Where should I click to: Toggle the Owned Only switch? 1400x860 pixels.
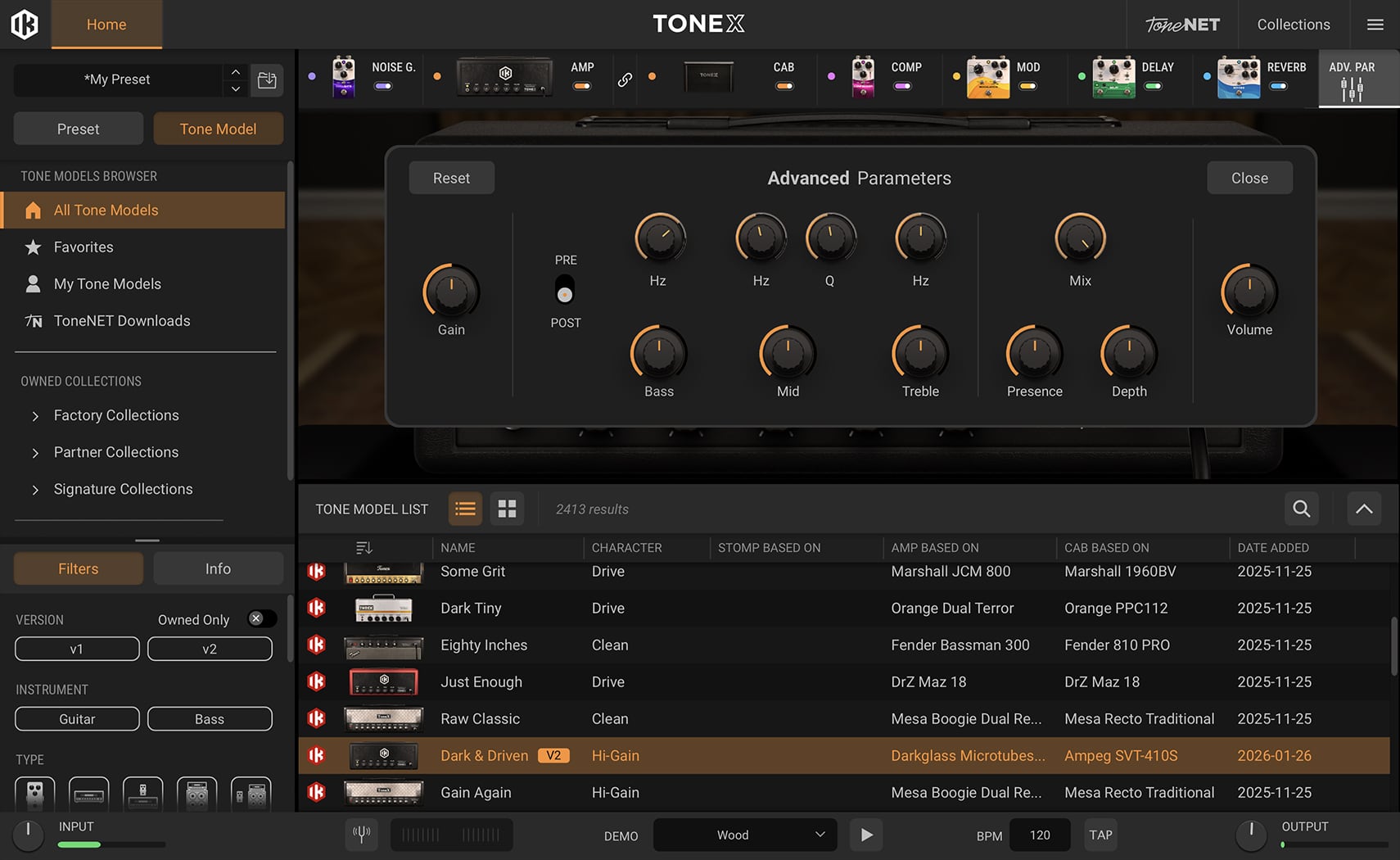point(262,619)
